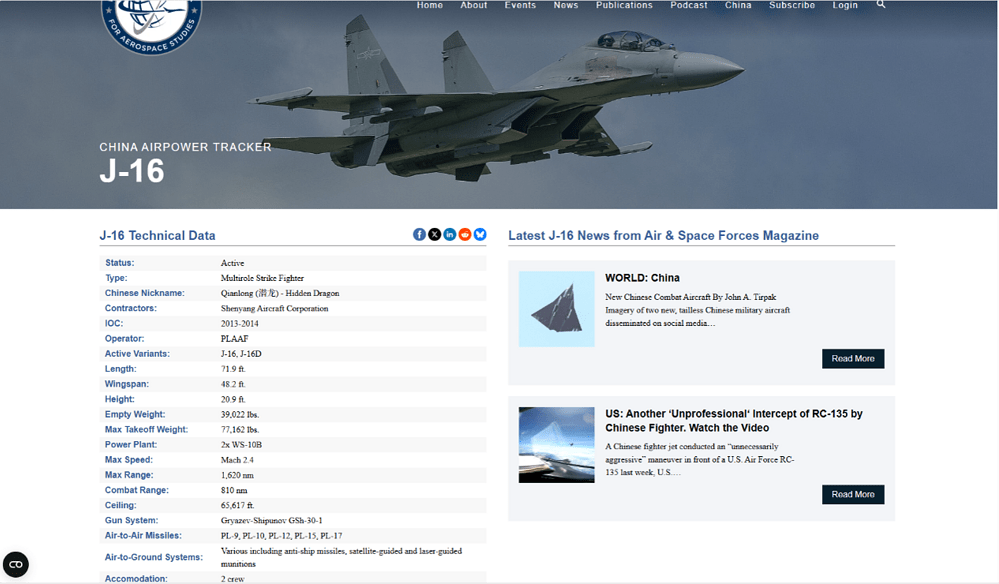Open the Home menu item
Viewport: 999px width, 584px height.
click(x=429, y=5)
